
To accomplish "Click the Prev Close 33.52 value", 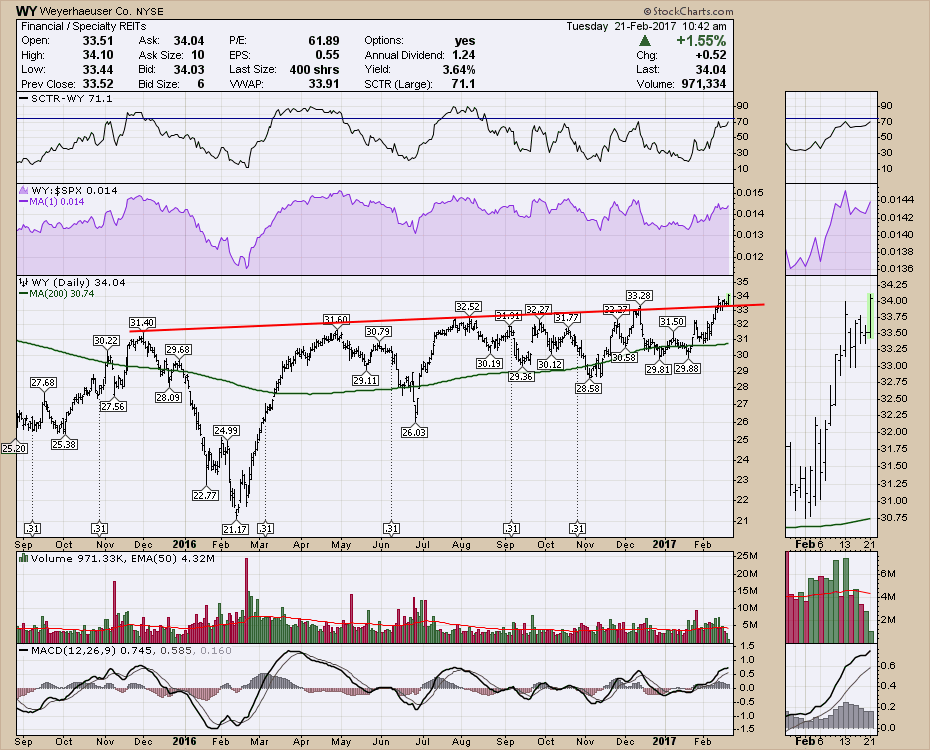I will click(x=97, y=84).
